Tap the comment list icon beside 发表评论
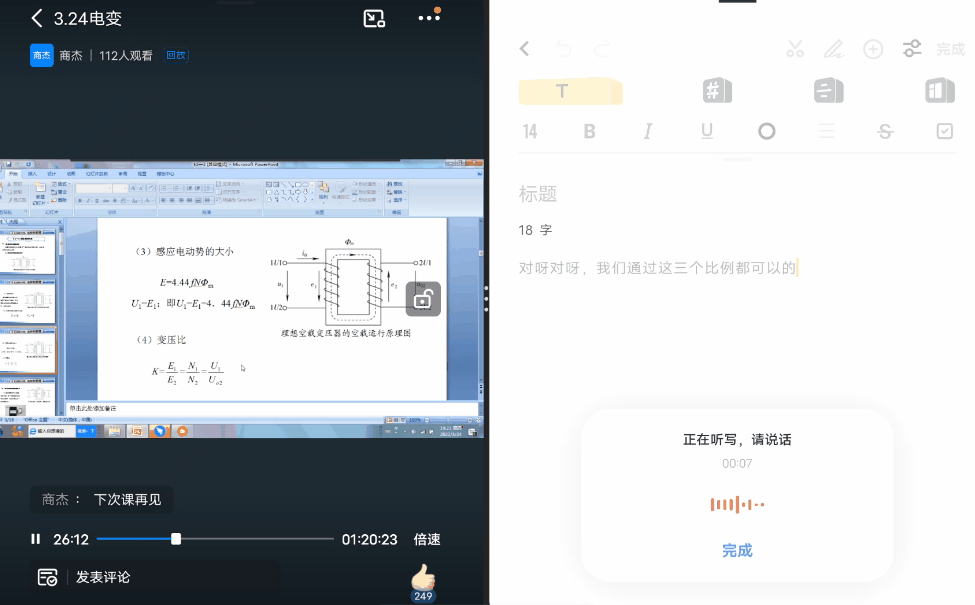The height and width of the screenshot is (605, 975). pos(48,577)
